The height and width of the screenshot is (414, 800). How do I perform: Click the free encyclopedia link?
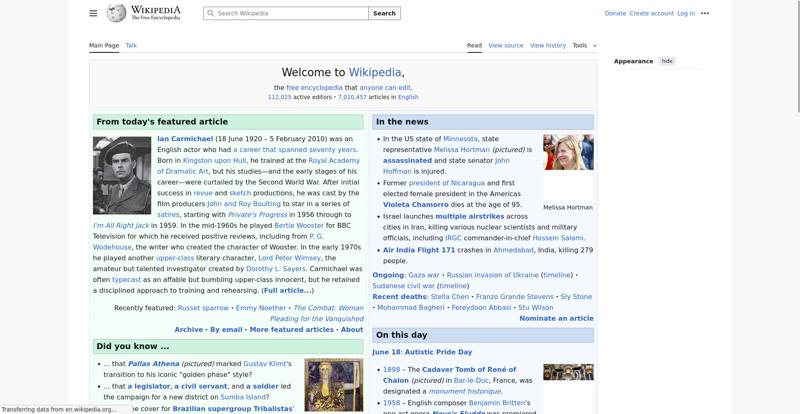coord(314,88)
